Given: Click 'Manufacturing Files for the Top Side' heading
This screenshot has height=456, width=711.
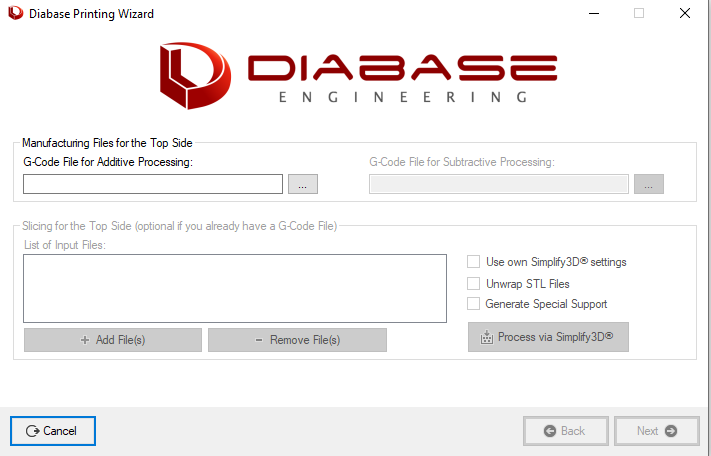Looking at the screenshot, I should (x=107, y=143).
